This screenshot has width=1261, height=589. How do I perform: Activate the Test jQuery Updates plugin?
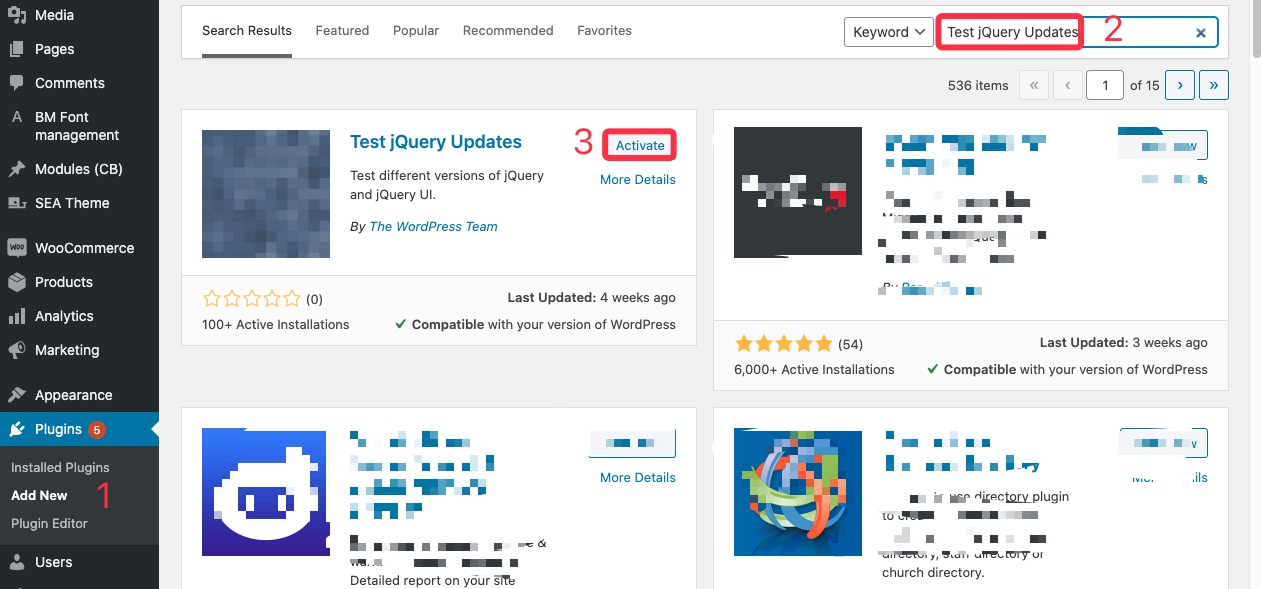pyautogui.click(x=640, y=145)
